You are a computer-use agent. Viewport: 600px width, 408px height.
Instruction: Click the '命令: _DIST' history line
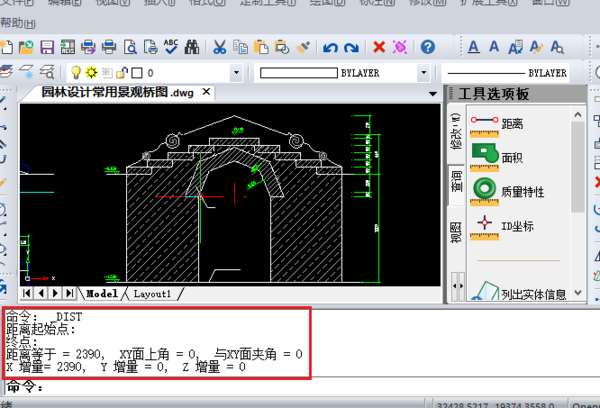click(x=44, y=317)
